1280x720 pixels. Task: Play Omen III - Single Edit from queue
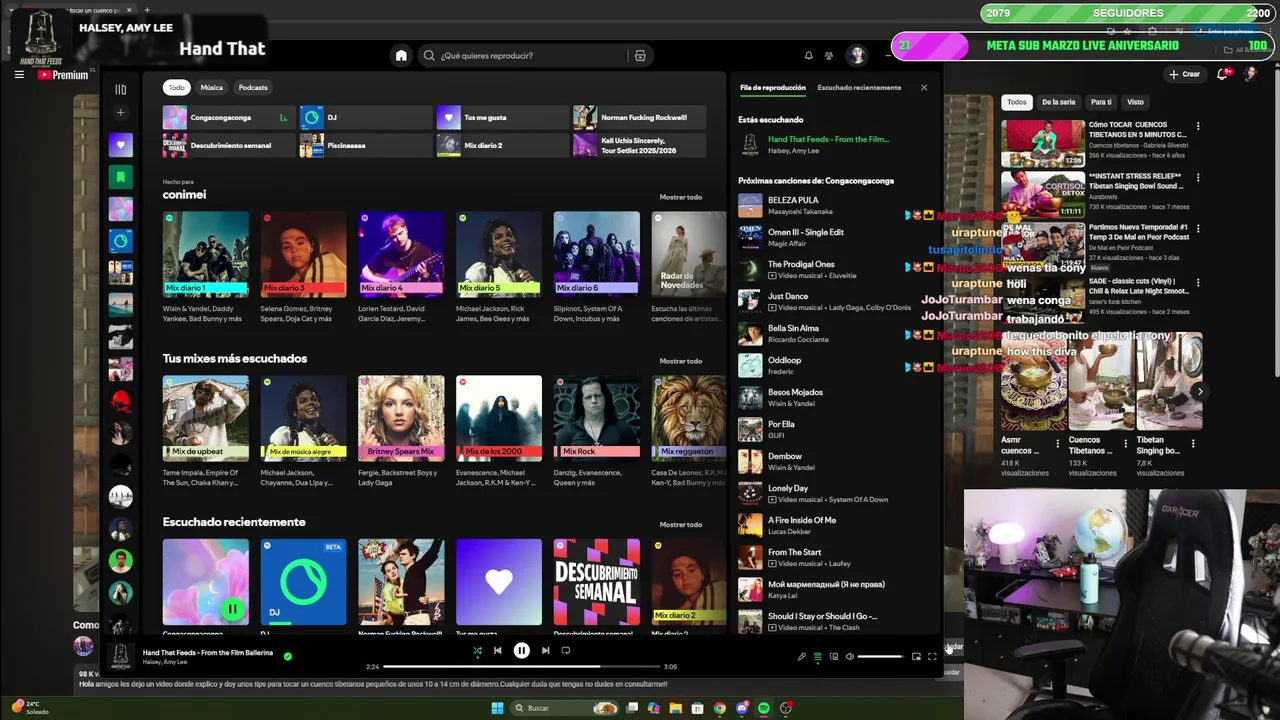[x=750, y=237]
